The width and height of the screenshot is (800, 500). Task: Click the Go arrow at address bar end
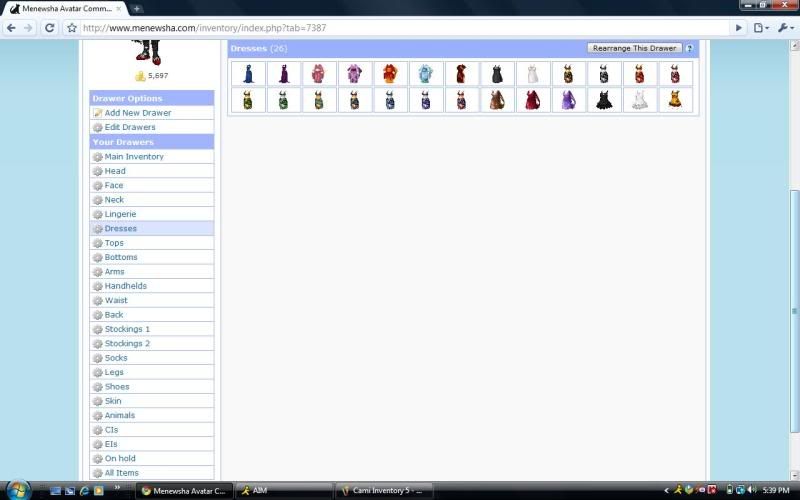pyautogui.click(x=738, y=28)
